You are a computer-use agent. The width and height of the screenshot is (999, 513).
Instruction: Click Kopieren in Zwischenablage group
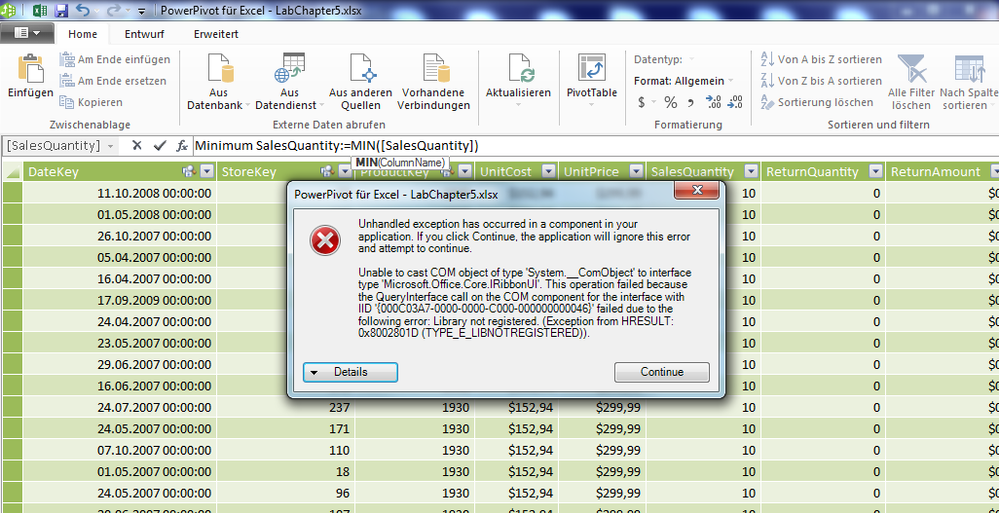pyautogui.click(x=91, y=102)
